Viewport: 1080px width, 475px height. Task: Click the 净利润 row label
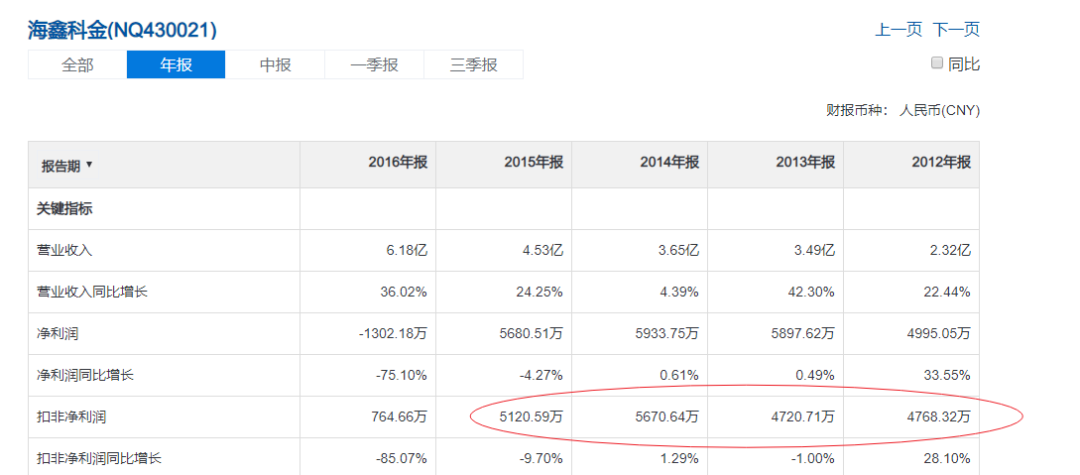pos(57,334)
